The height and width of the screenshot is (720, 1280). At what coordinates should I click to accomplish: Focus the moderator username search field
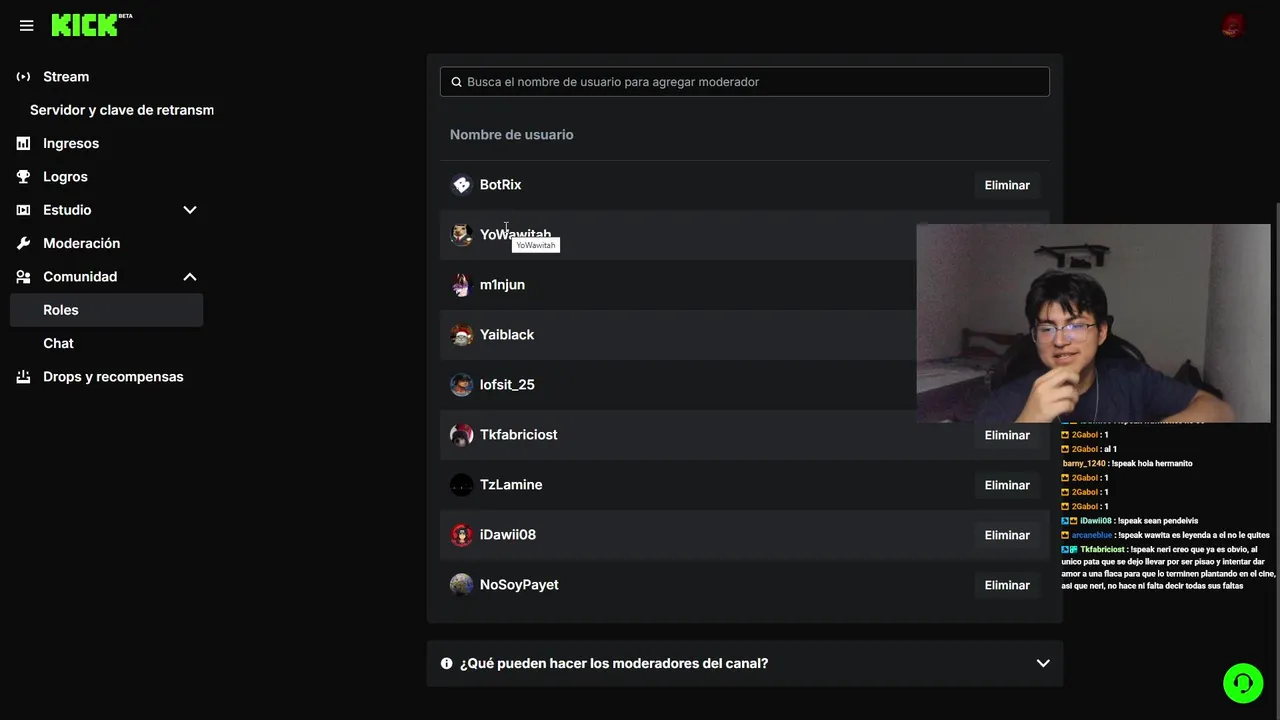click(745, 82)
